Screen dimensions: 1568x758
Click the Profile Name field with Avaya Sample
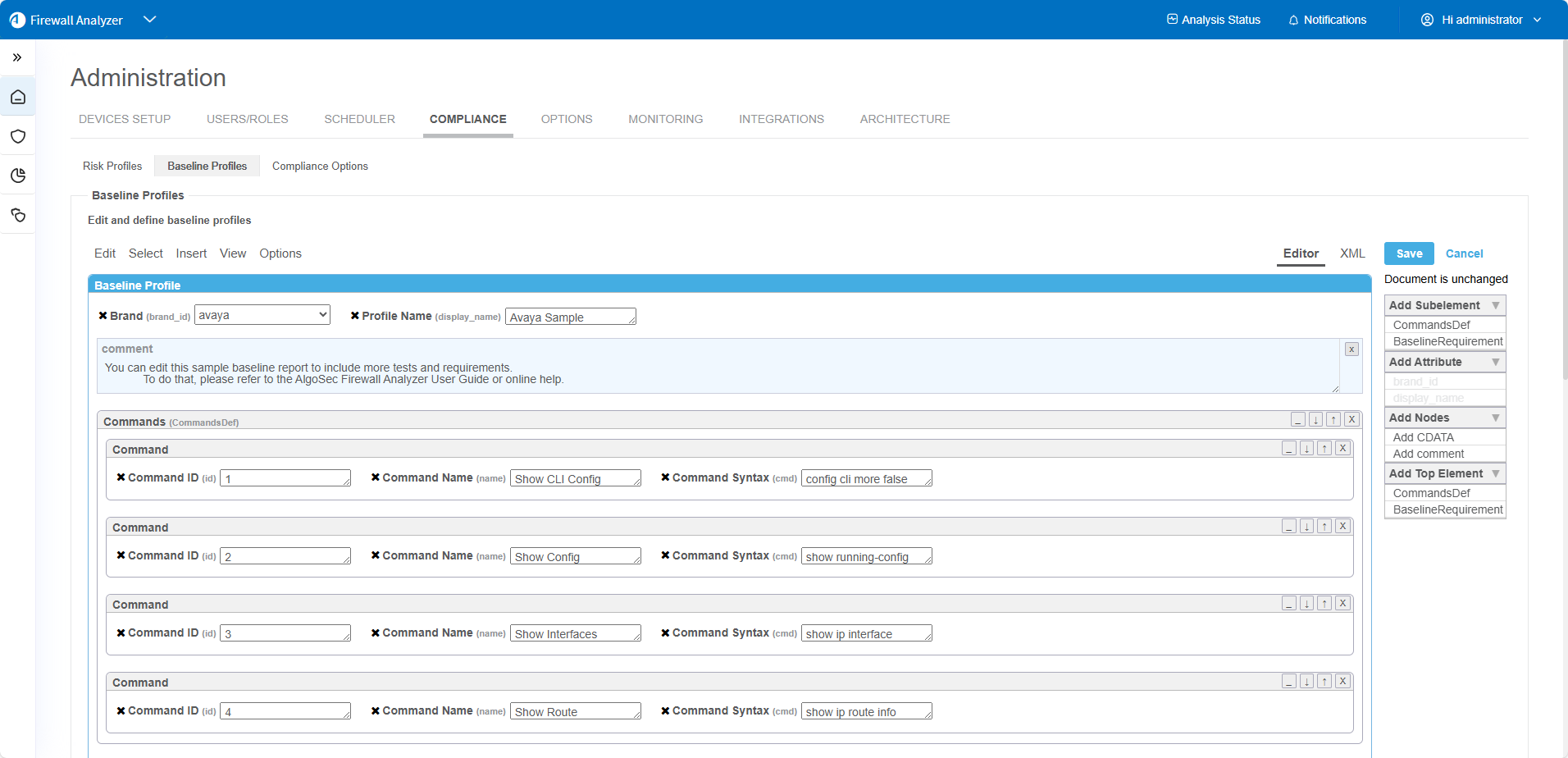pyautogui.click(x=570, y=317)
